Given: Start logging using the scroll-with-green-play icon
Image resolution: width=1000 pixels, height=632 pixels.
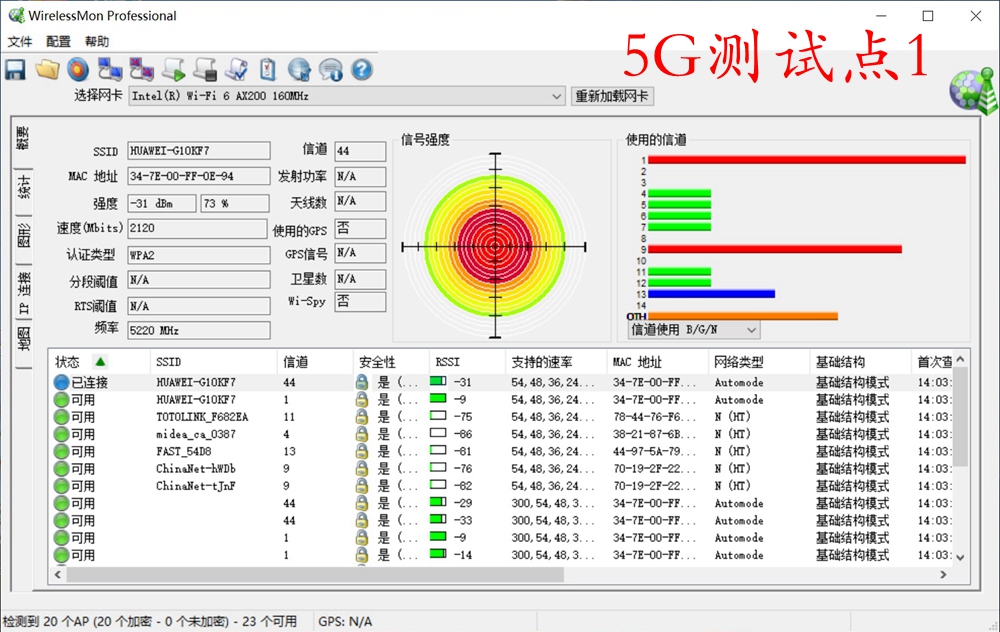Looking at the screenshot, I should [x=174, y=68].
